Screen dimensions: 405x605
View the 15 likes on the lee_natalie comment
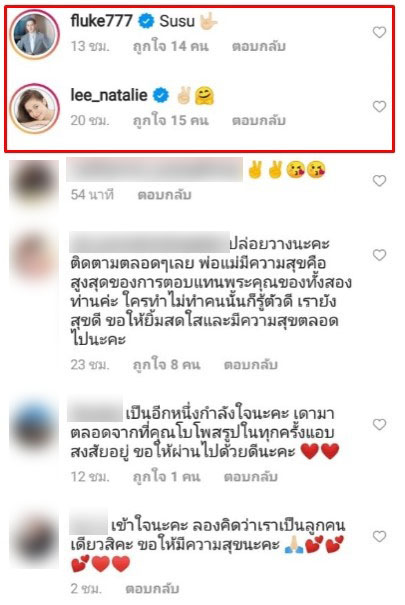pos(170,120)
